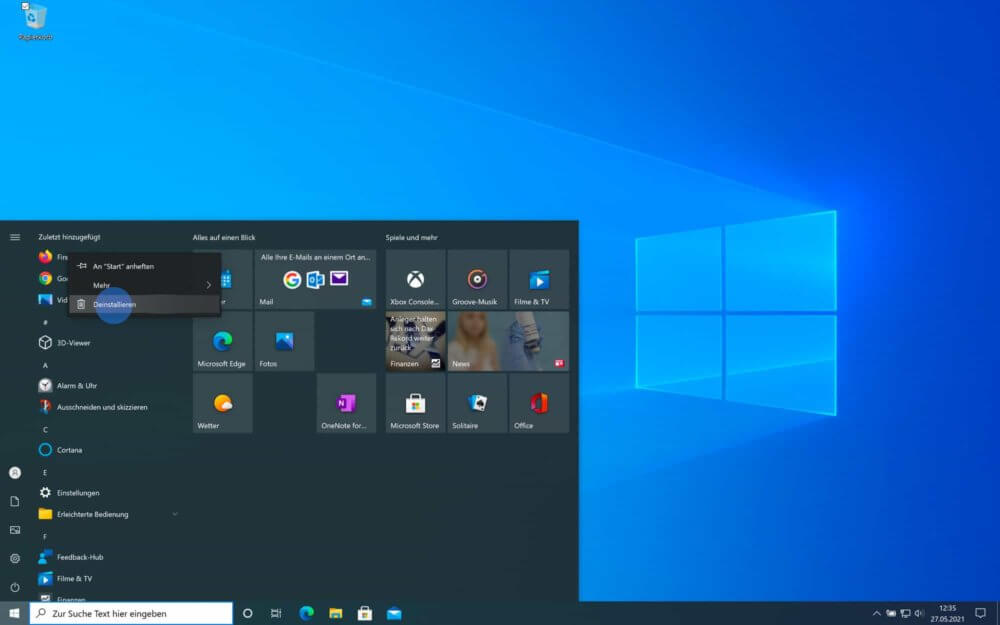Open Alarm & Uhr from the app list
The image size is (1000, 625).
[x=77, y=385]
